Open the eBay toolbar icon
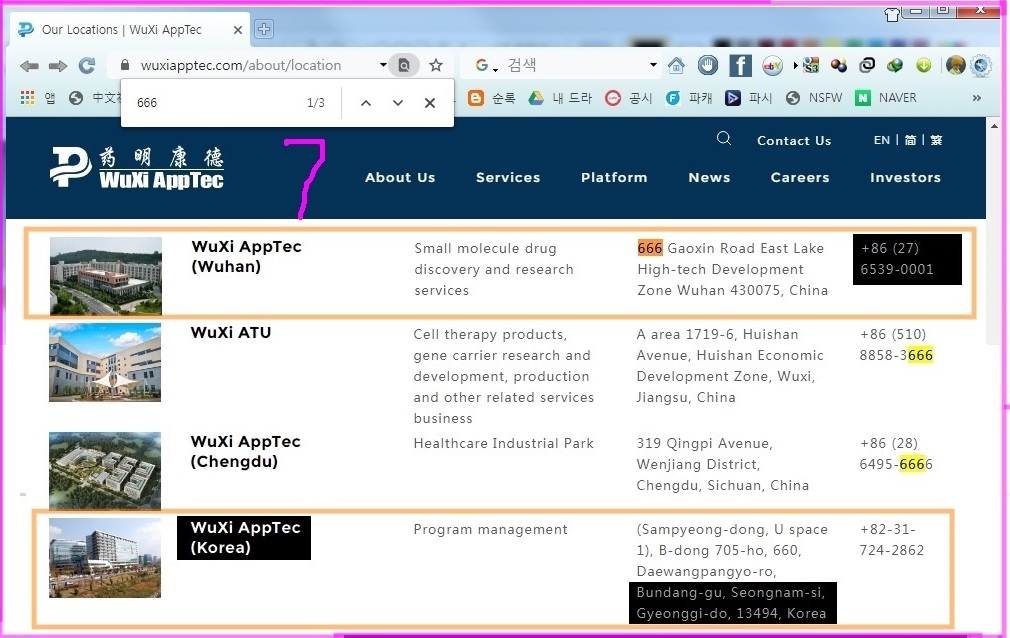Screen dimensions: 1010x638 [x=772, y=65]
